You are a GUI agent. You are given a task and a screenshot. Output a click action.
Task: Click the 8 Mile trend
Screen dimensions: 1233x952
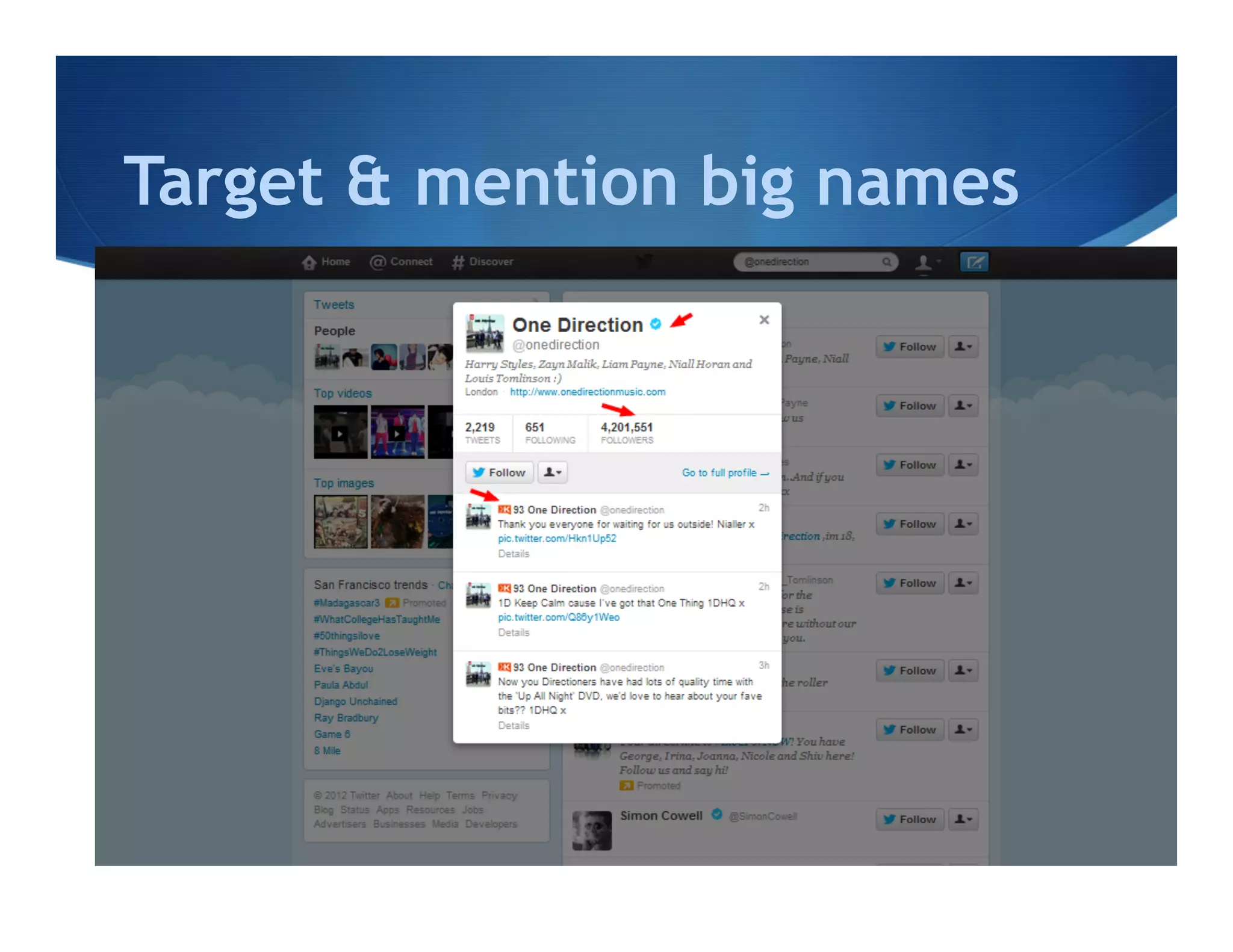[327, 751]
